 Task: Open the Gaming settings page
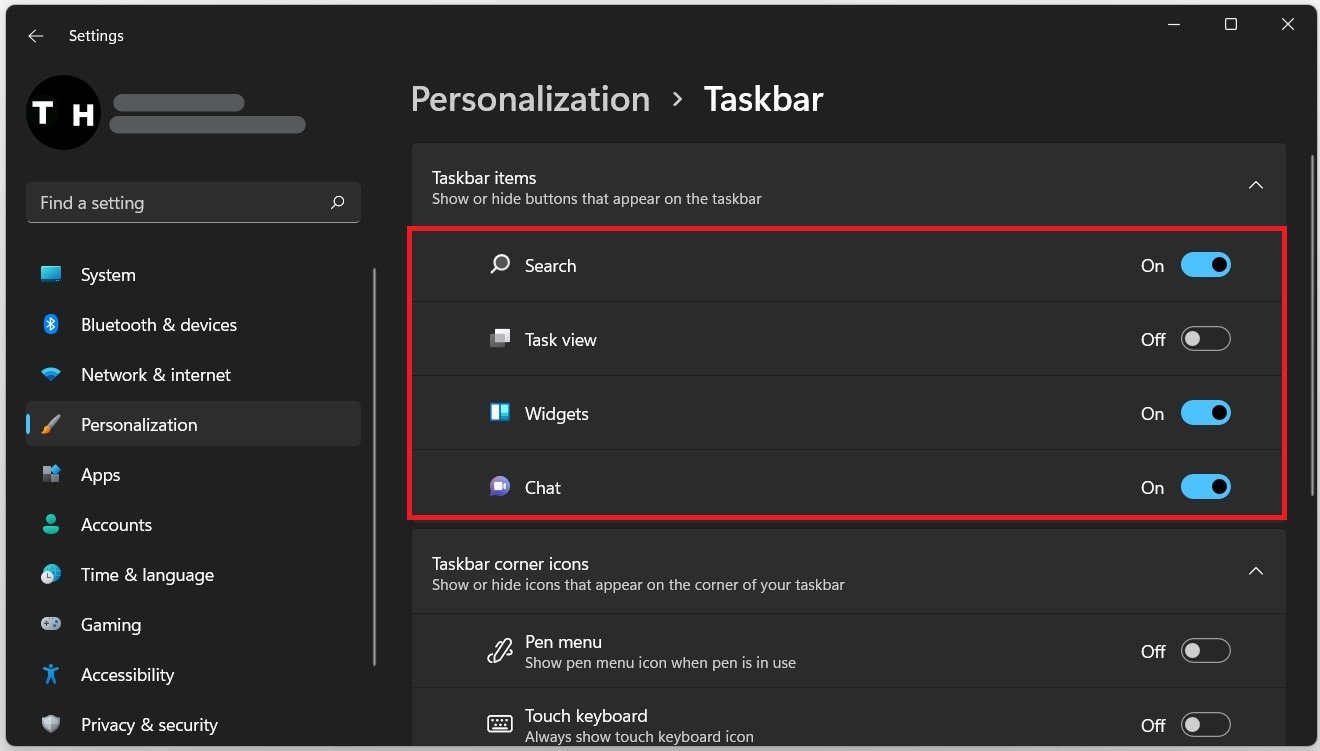coord(194,625)
